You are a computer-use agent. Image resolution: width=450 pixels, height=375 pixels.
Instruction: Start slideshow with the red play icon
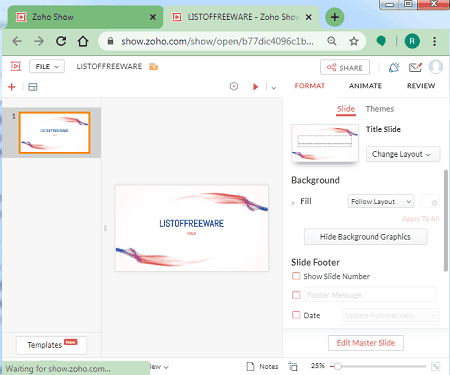[x=255, y=87]
